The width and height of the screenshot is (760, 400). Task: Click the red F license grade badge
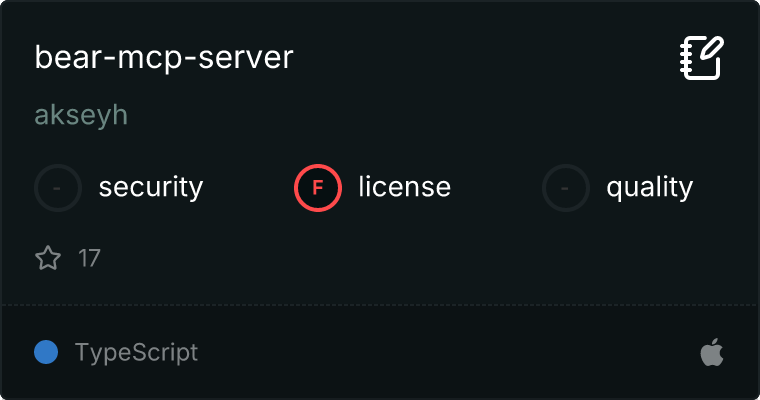point(318,187)
